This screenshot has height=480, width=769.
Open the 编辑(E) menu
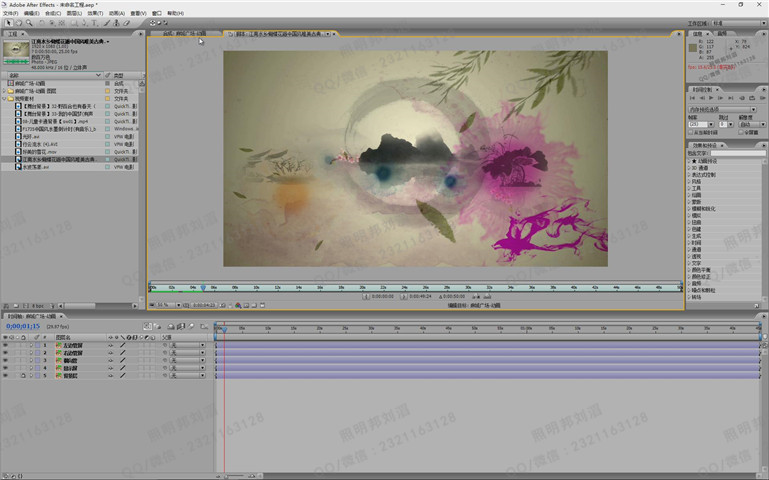tap(31, 13)
